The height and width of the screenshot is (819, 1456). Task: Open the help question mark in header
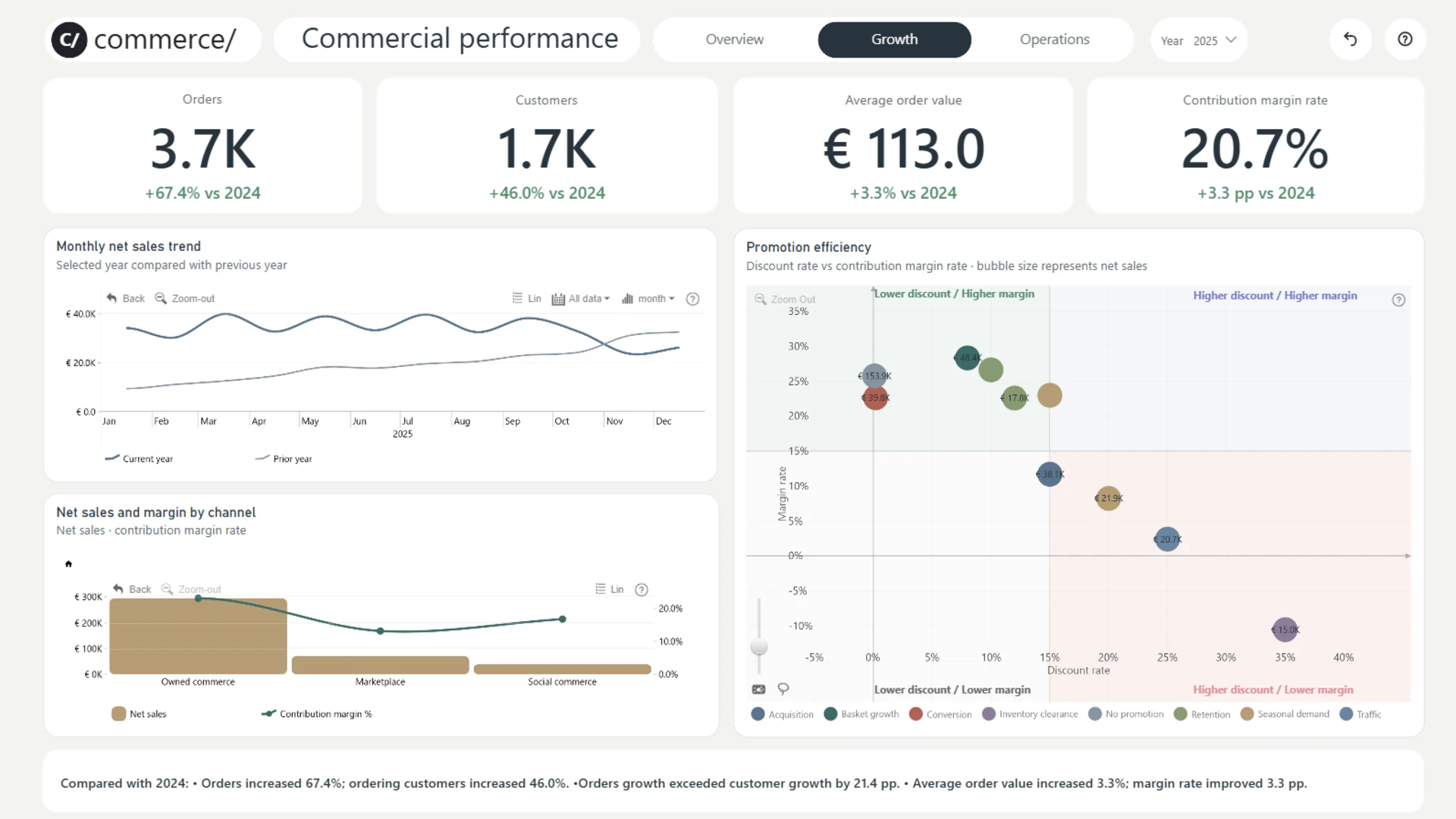(1404, 39)
